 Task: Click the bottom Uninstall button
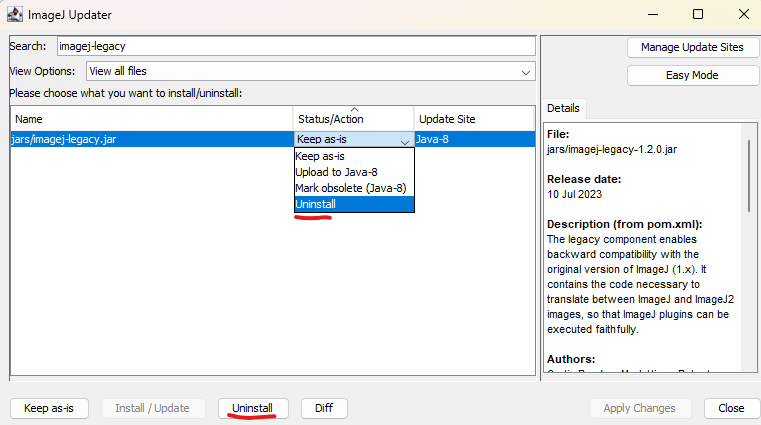[x=253, y=408]
